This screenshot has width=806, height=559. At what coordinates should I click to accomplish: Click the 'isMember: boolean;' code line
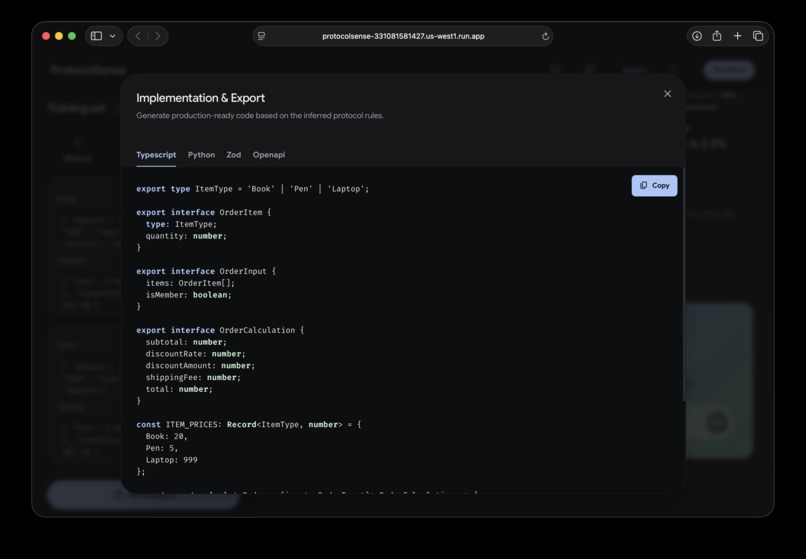[189, 295]
